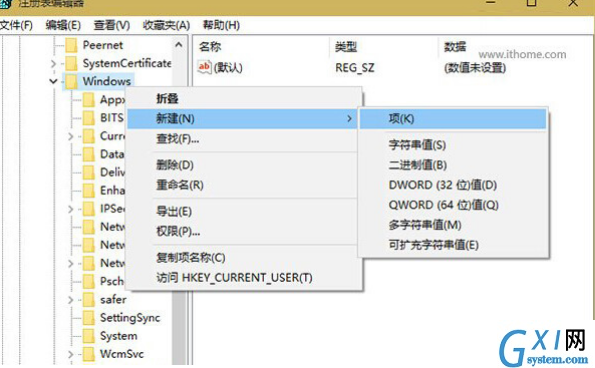Select the safer tree item
Viewport: 595px width, 368px height.
coord(113,300)
